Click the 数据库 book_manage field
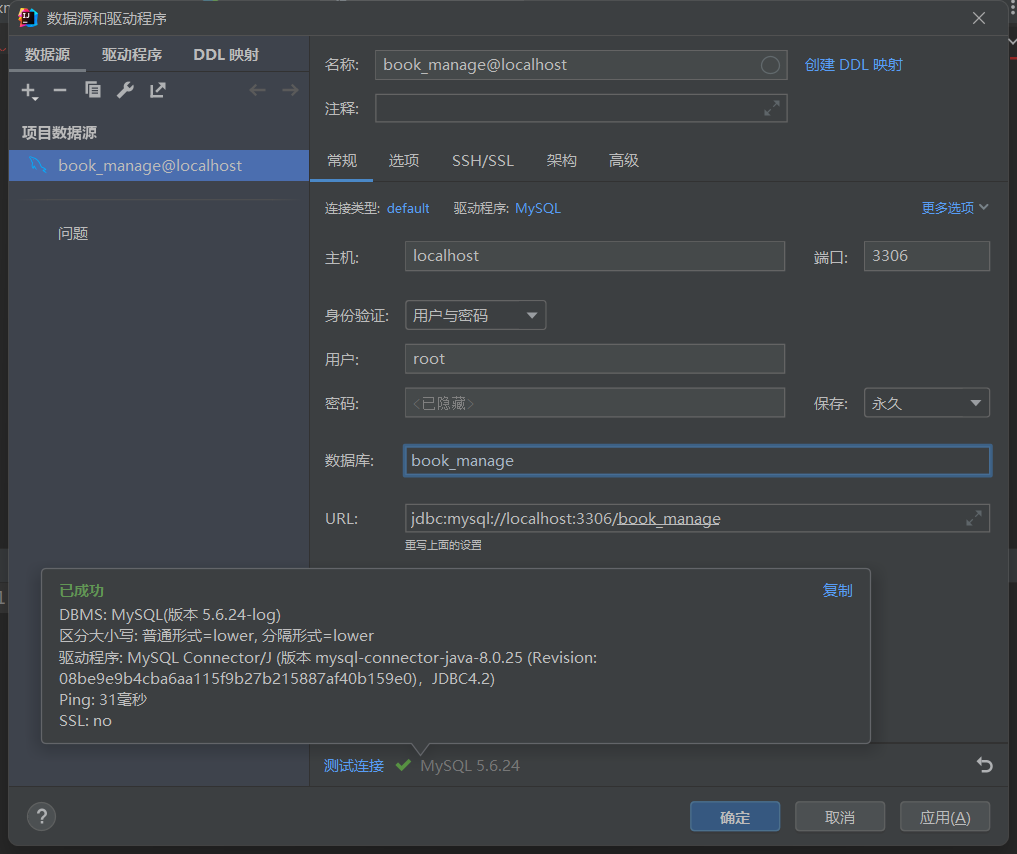This screenshot has width=1017, height=854. click(x=697, y=460)
